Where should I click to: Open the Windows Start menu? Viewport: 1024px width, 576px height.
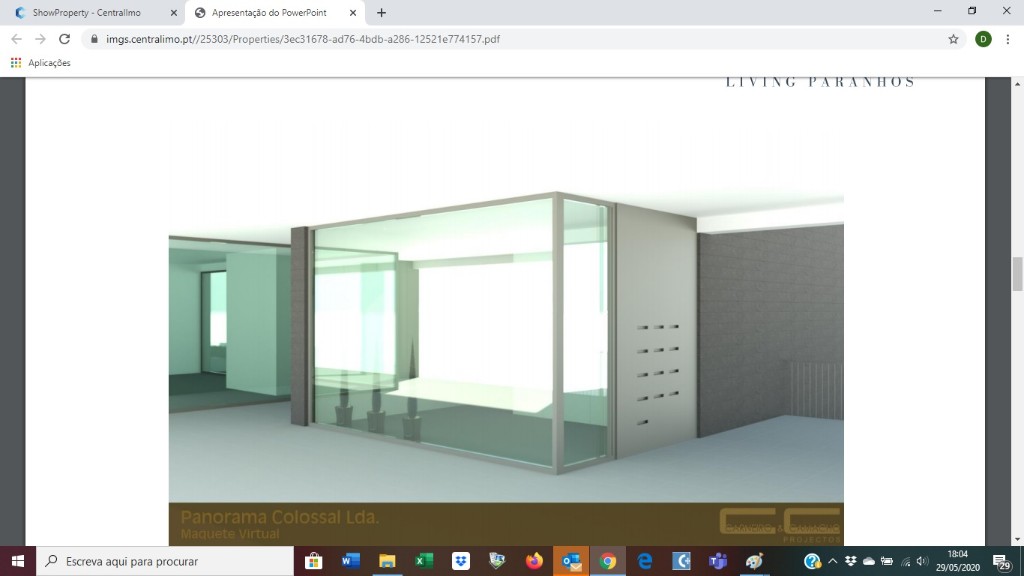[17, 561]
